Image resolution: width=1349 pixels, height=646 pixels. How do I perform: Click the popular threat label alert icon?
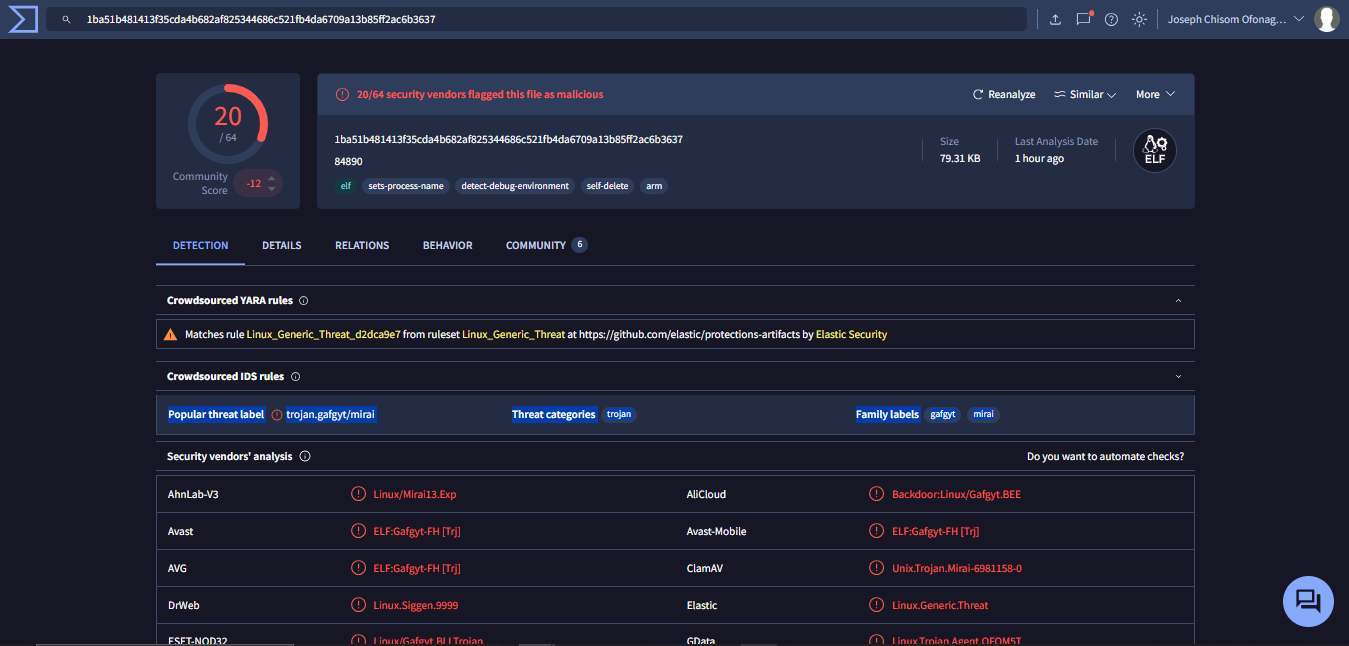coord(277,414)
